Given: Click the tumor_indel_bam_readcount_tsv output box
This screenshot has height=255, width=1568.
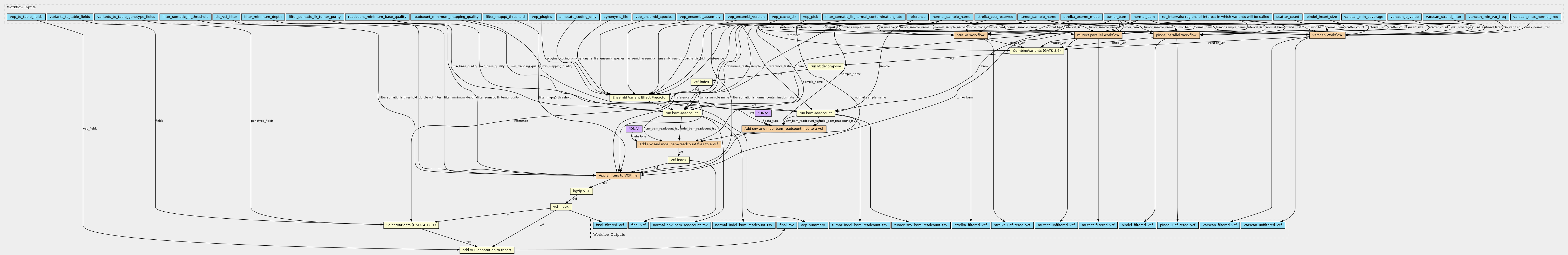Looking at the screenshot, I should 860,225.
